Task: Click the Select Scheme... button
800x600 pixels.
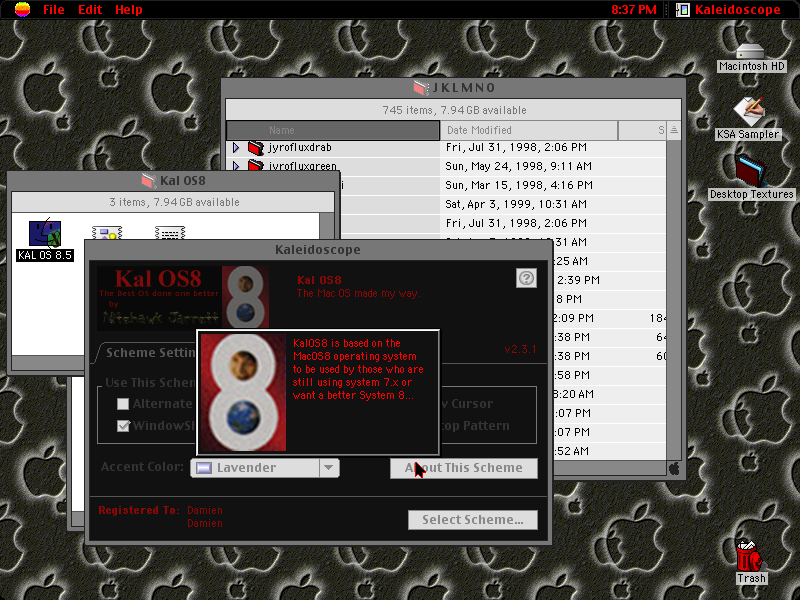Action: 472,519
